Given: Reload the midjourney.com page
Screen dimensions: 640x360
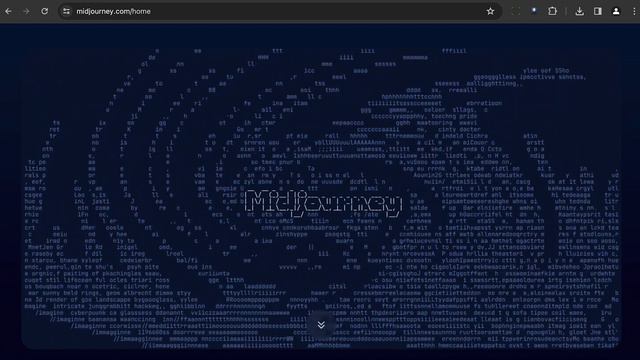Looking at the screenshot, I should tap(44, 11).
